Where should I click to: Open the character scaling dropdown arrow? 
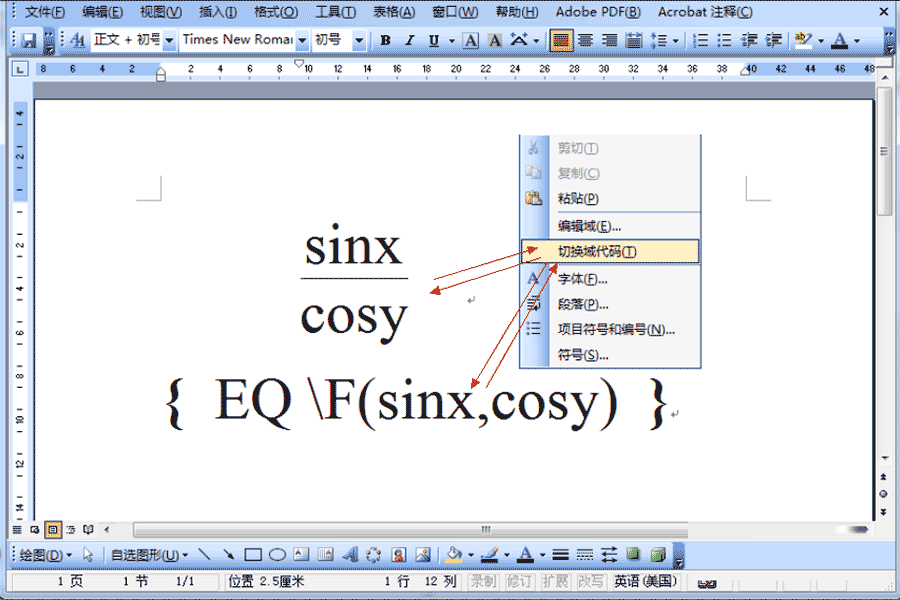(536, 41)
